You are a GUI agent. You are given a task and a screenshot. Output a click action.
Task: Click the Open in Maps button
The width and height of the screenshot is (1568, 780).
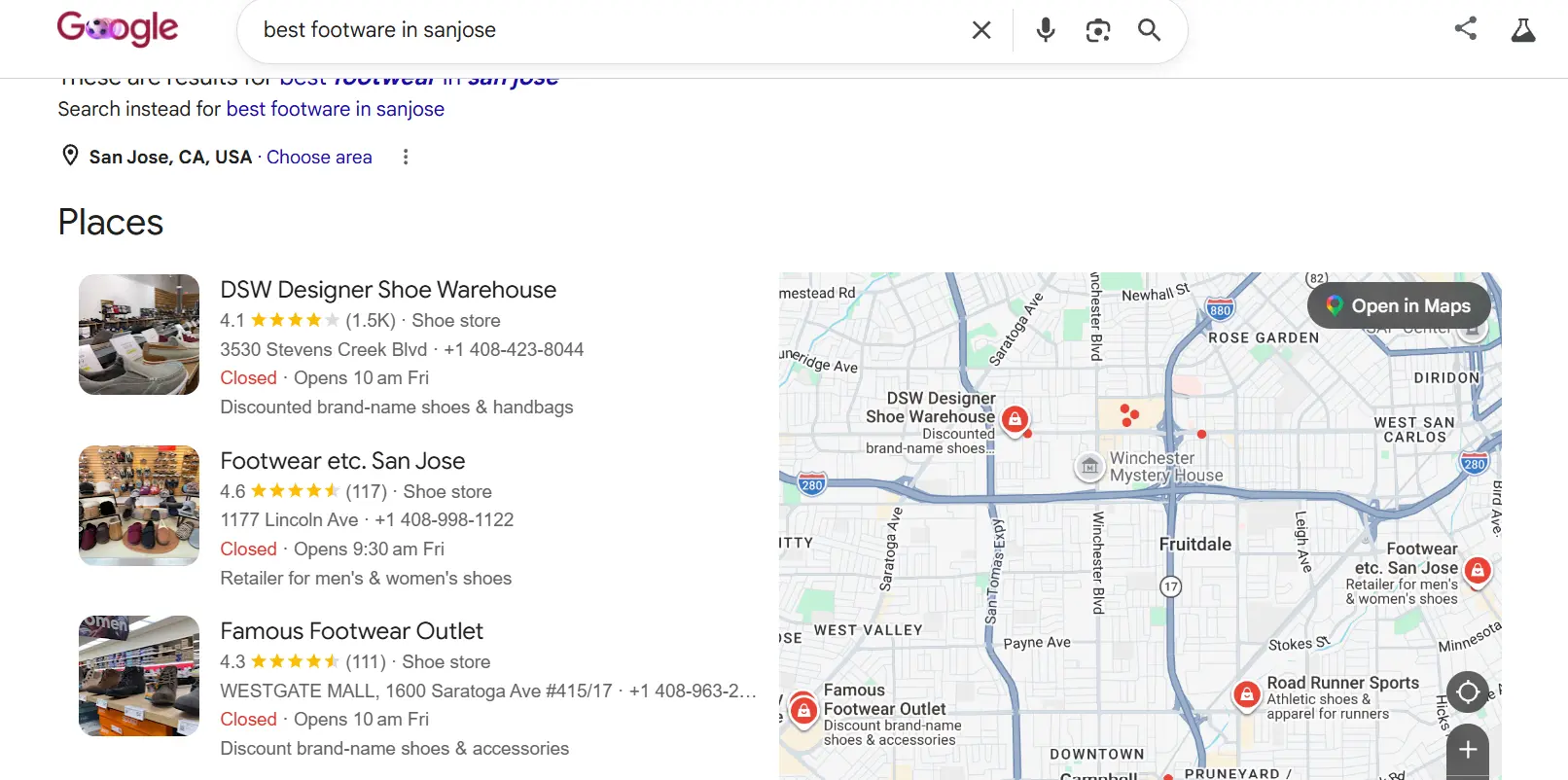coord(1399,305)
